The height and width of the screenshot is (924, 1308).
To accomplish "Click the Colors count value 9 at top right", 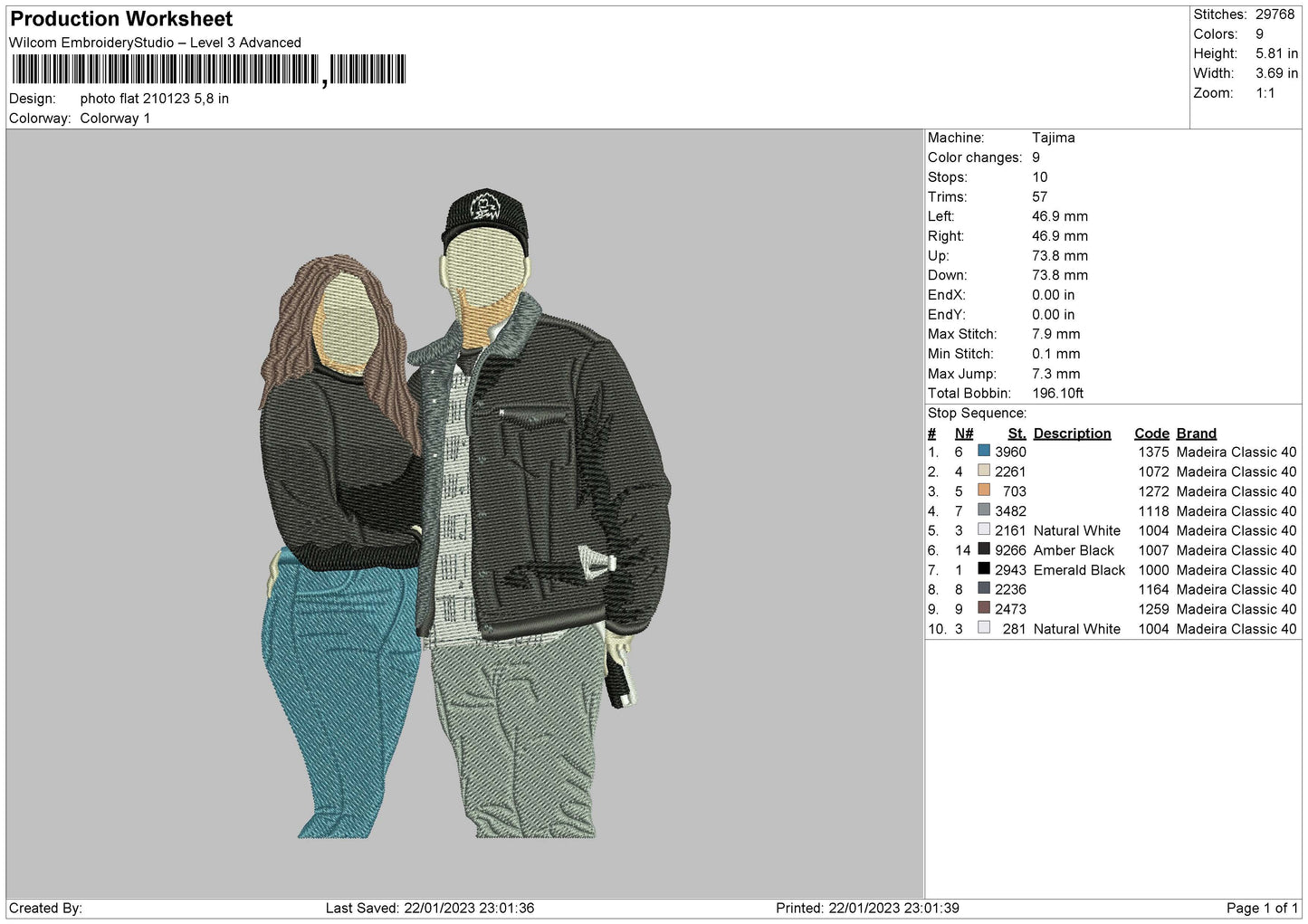I will (1259, 34).
